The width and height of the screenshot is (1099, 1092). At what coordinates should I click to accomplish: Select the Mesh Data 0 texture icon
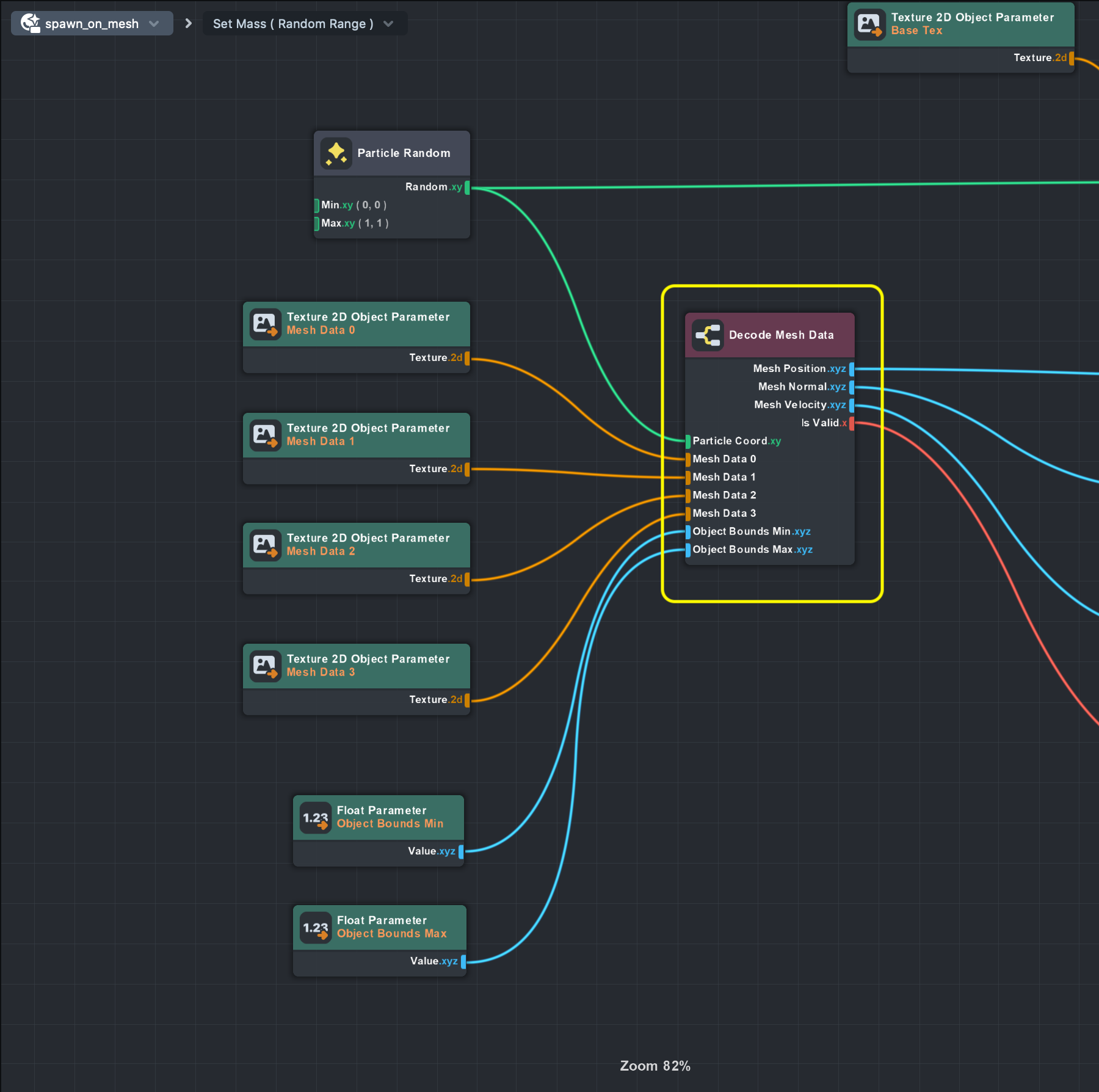(265, 324)
